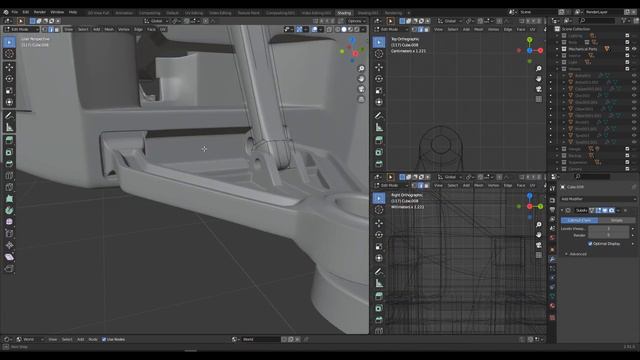This screenshot has width=640, height=360.
Task: Open the Options dropdown in the main viewport header
Action: coord(356,21)
